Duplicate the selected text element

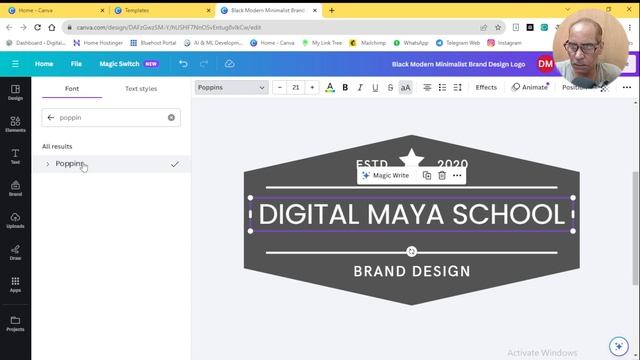pos(427,176)
